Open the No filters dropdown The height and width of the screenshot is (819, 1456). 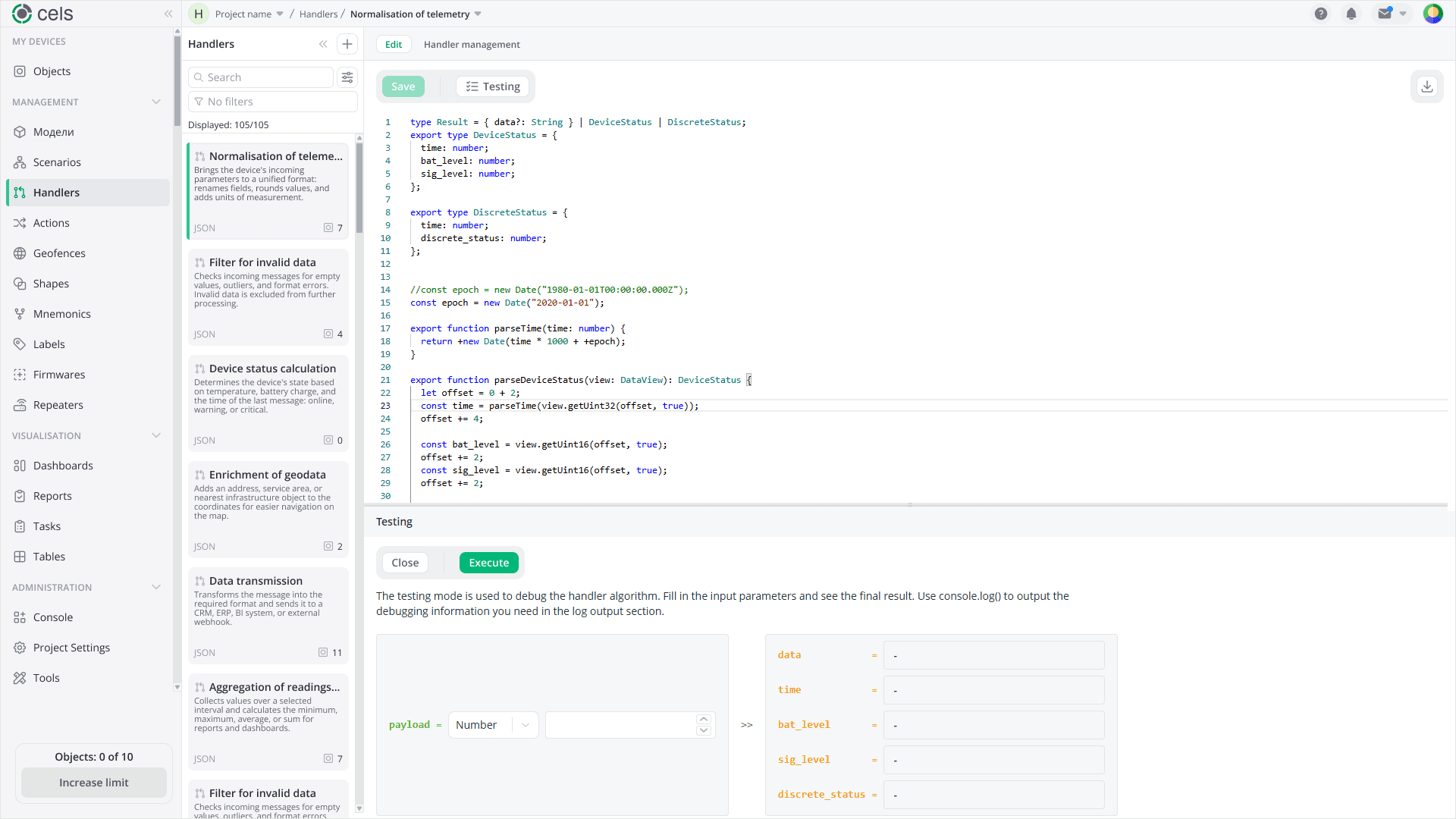pos(272,102)
